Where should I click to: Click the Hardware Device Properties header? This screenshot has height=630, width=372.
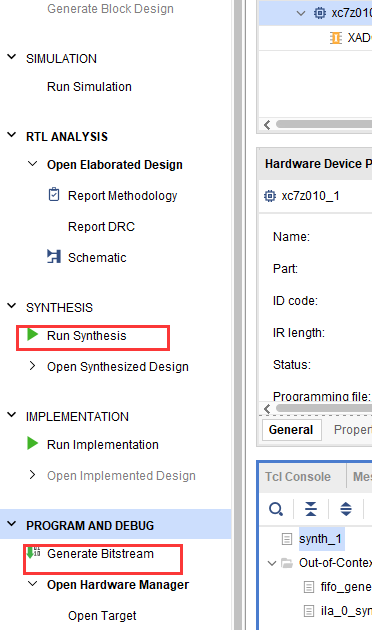pyautogui.click(x=315, y=164)
